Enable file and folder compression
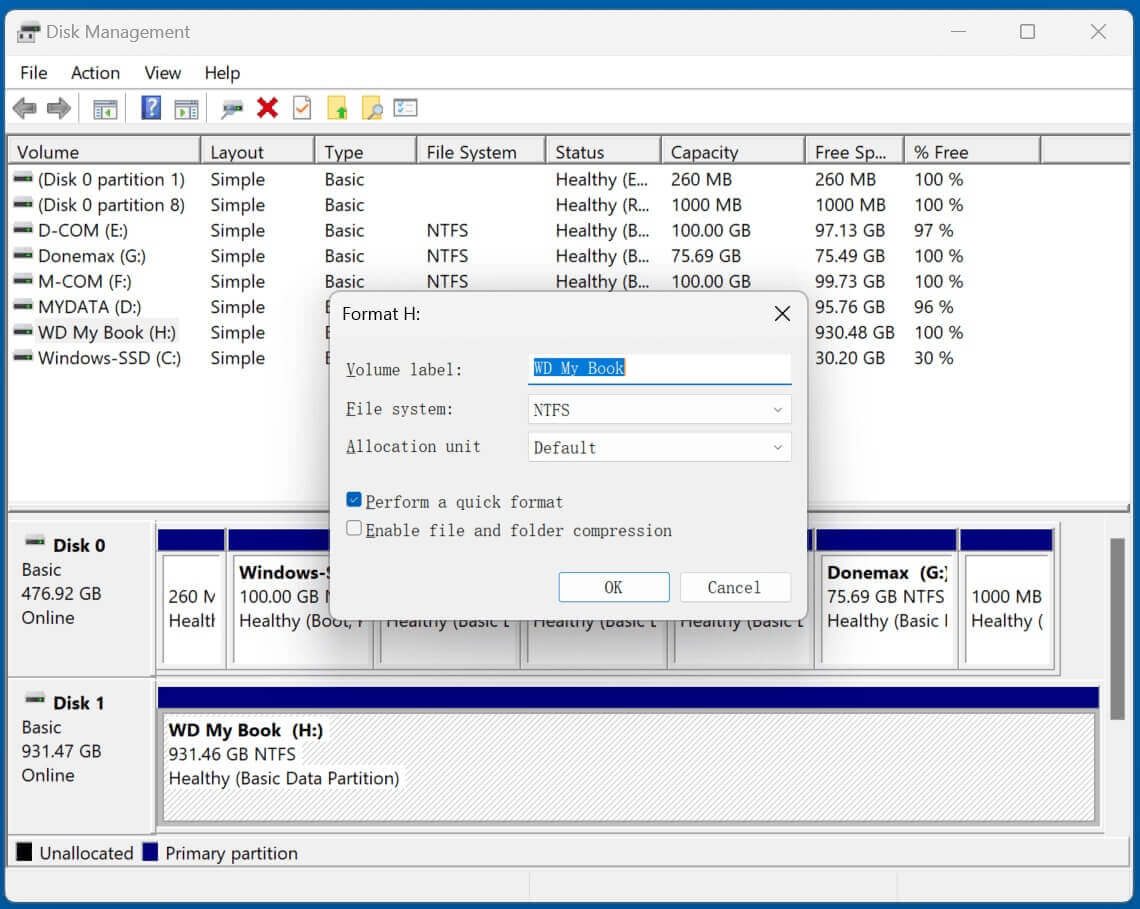This screenshot has width=1140, height=909. pyautogui.click(x=354, y=529)
